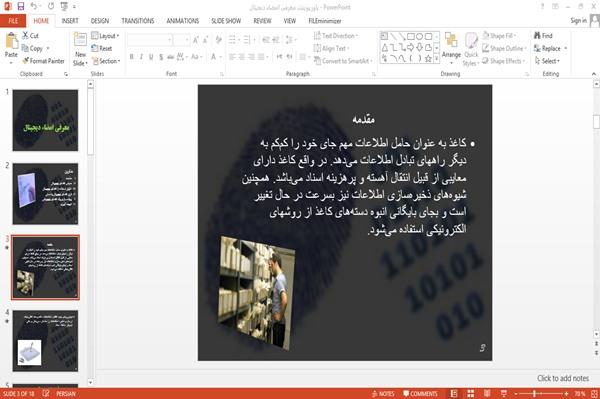Click the Sign in link
Viewport: 600px width, 399px height.
[x=579, y=21]
